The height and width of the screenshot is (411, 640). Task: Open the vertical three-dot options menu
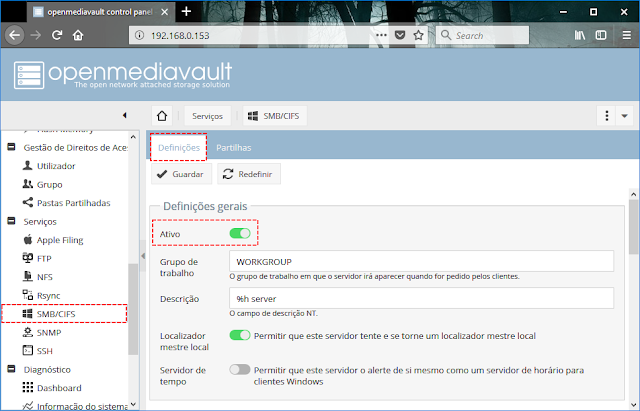pos(607,116)
